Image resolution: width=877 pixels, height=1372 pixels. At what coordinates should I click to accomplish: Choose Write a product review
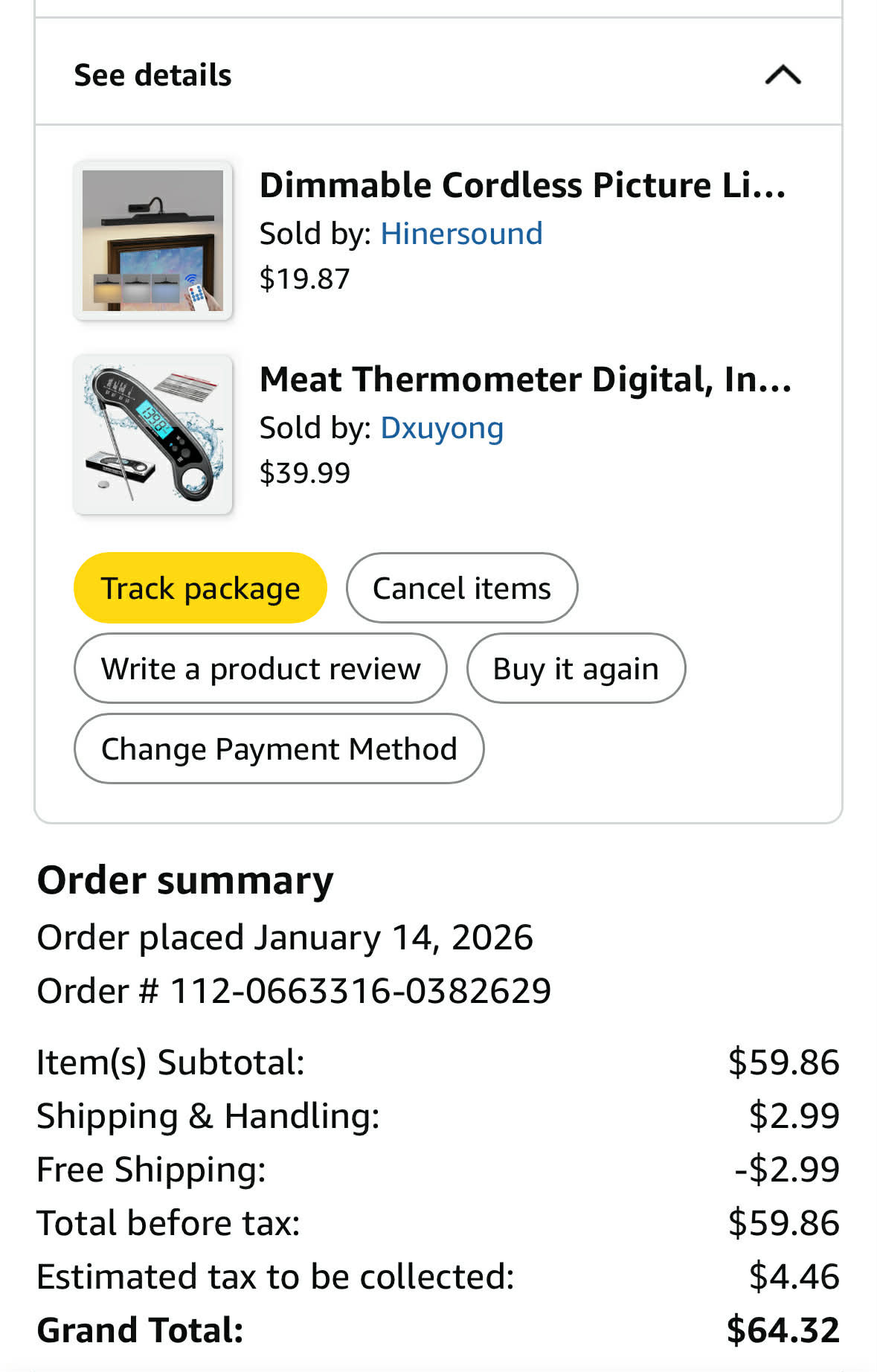[x=260, y=668]
